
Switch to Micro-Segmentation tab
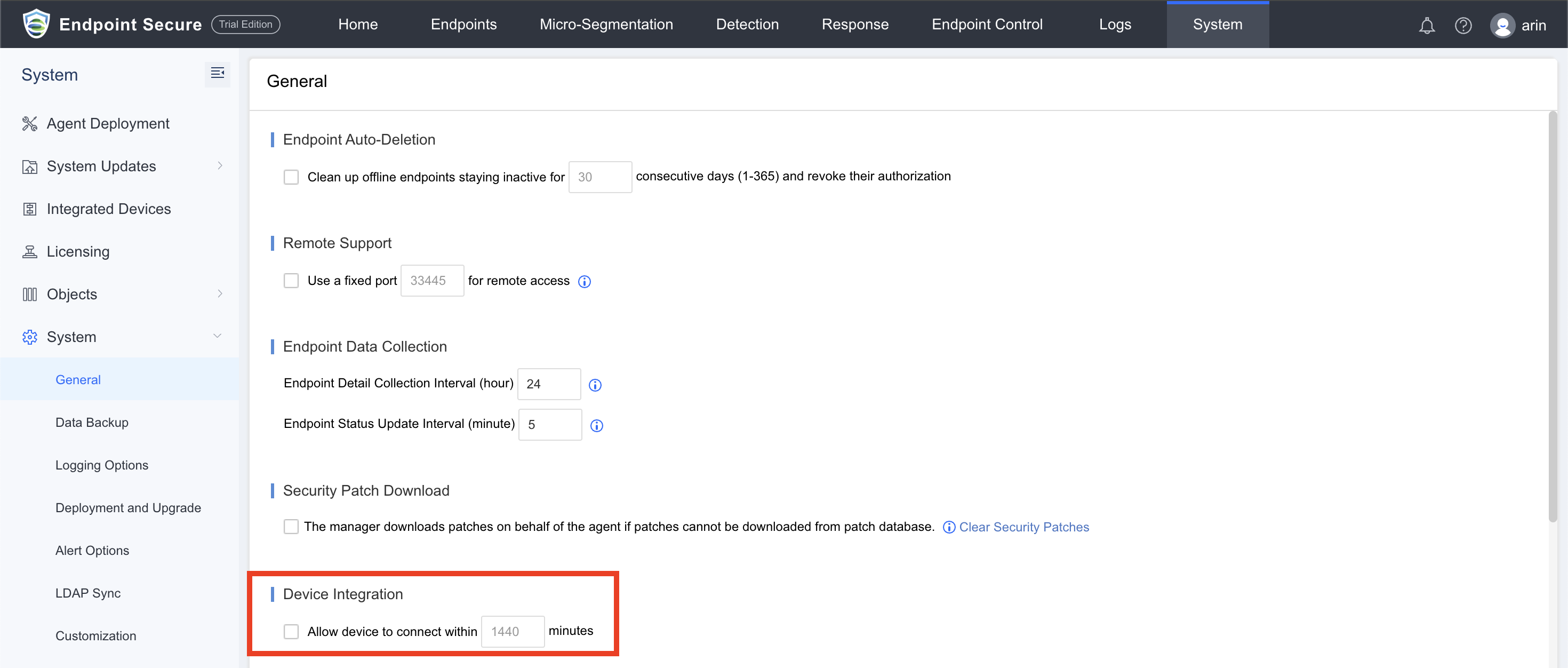tap(606, 25)
